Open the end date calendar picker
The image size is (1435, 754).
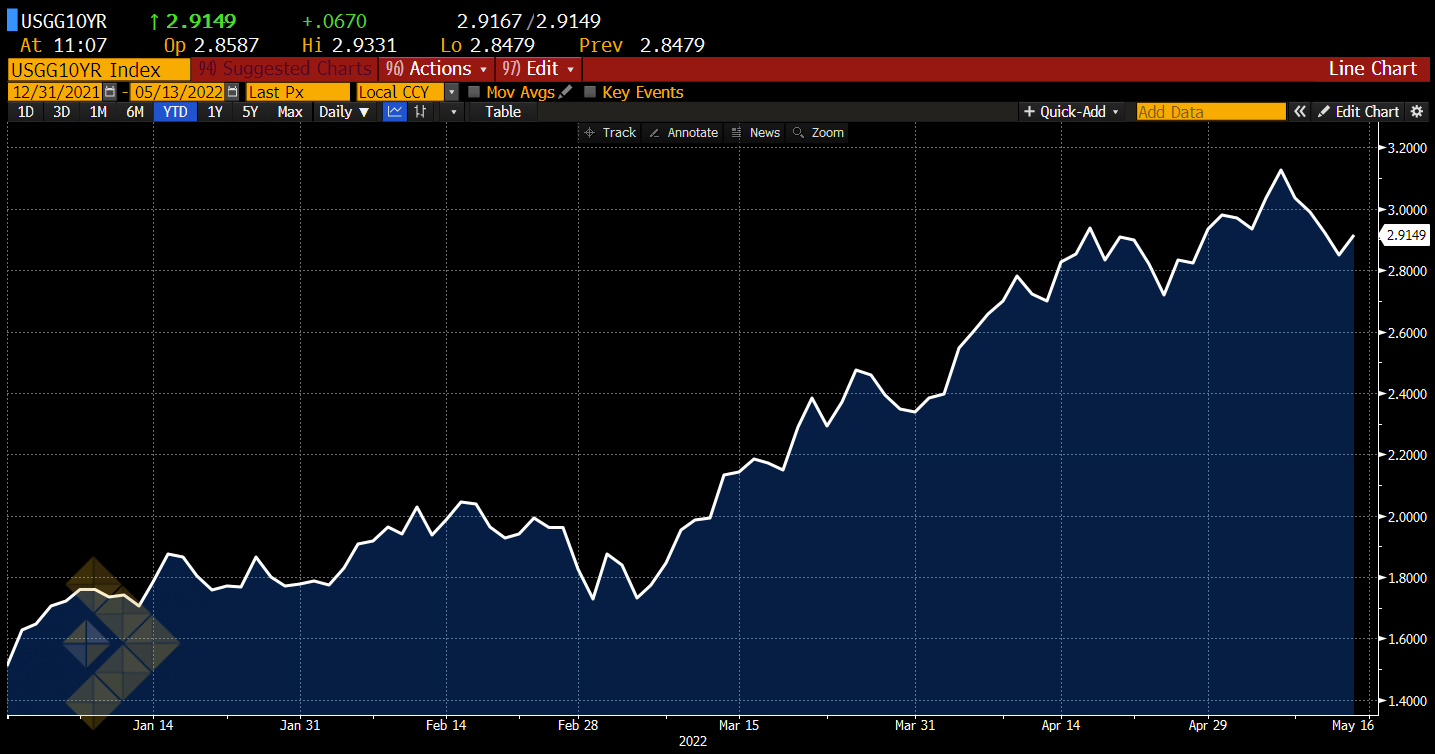(x=233, y=92)
